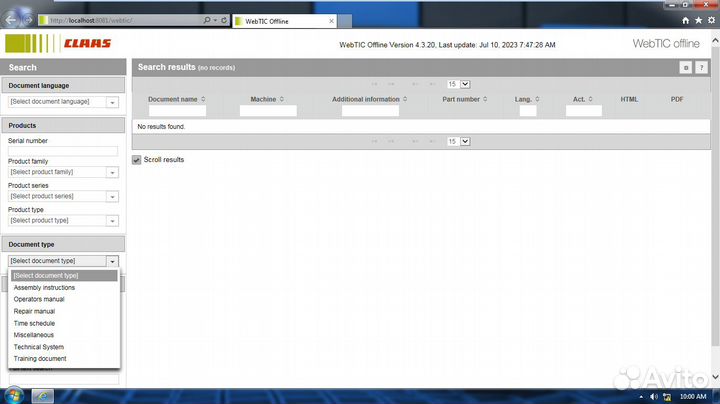
Task: Expand the document language dropdown
Action: [112, 102]
